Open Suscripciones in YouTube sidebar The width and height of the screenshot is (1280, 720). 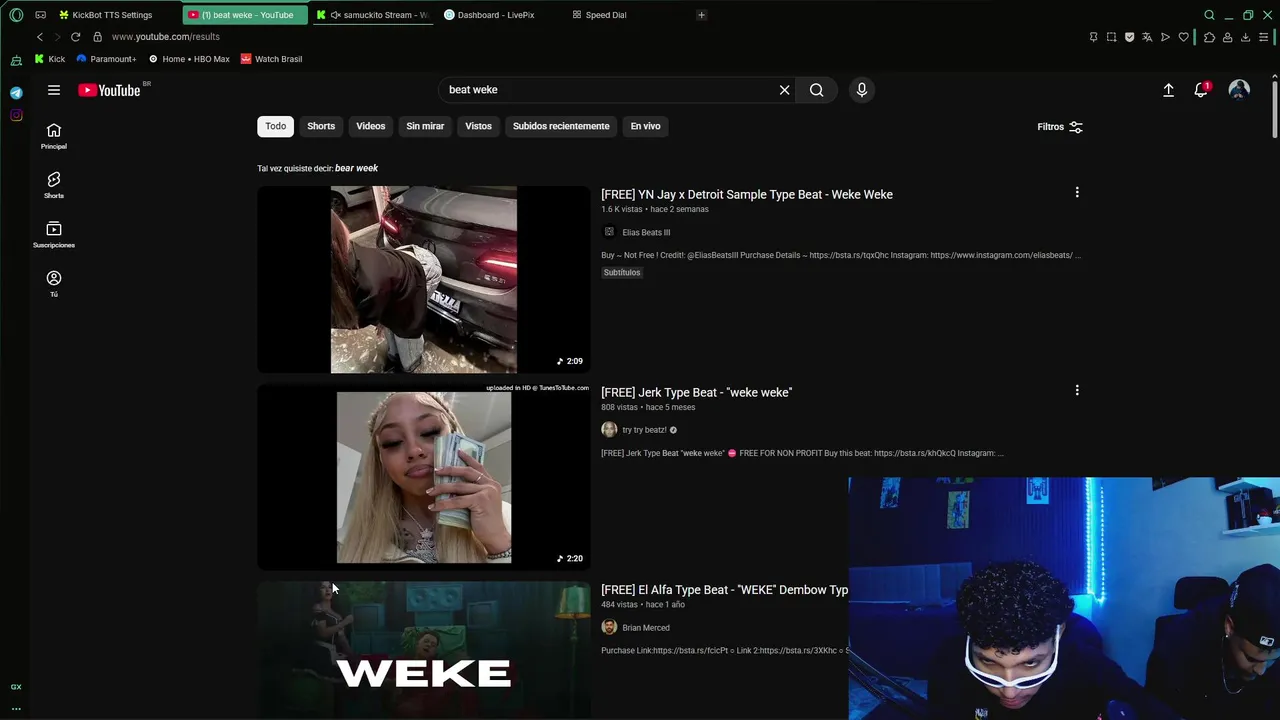point(54,234)
